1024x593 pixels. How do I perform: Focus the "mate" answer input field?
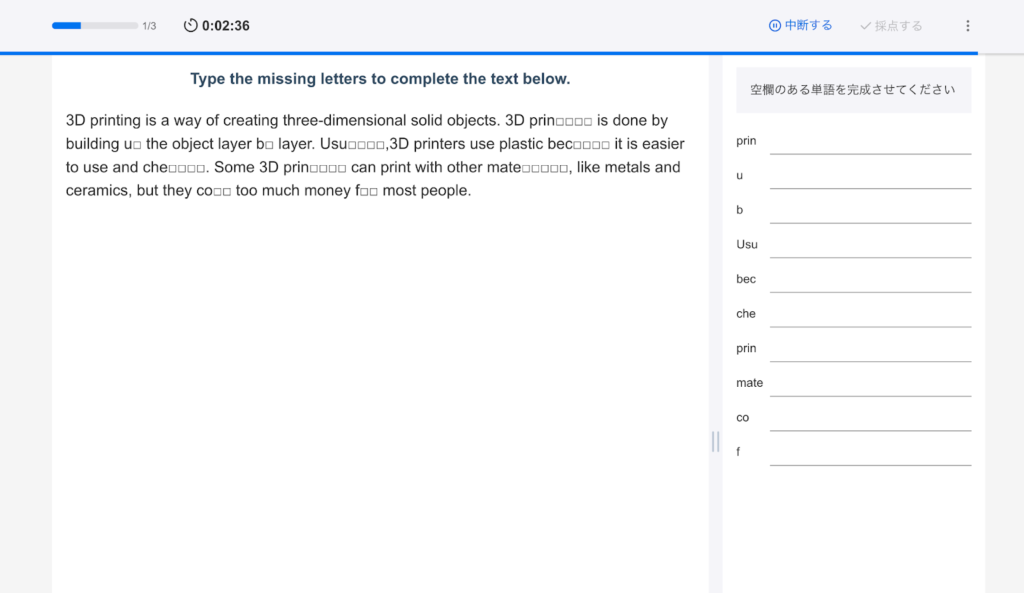coord(870,384)
